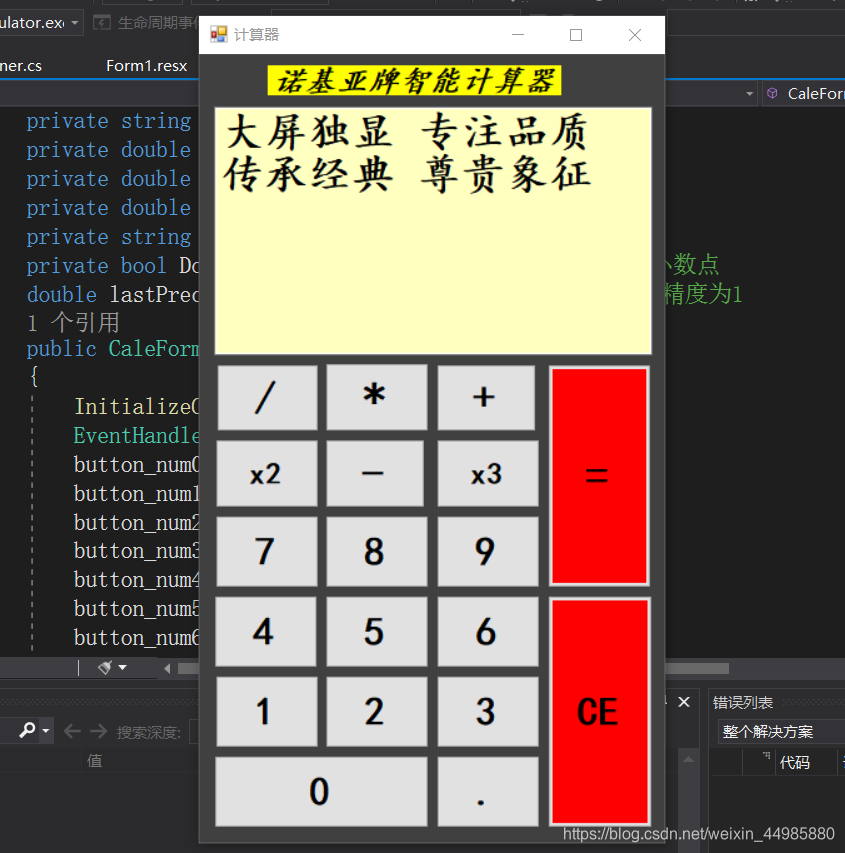
Task: Click the document icon on the 生命周期事 tab
Action: tap(101, 22)
